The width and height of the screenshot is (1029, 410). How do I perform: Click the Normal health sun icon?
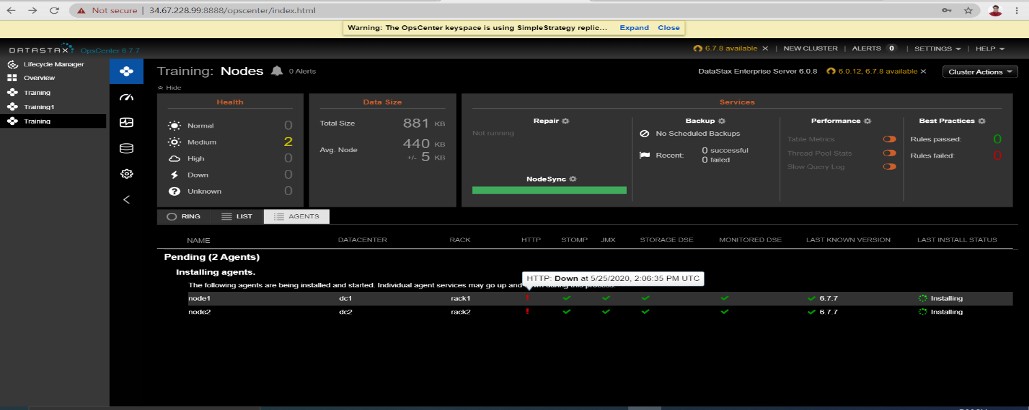tap(175, 125)
